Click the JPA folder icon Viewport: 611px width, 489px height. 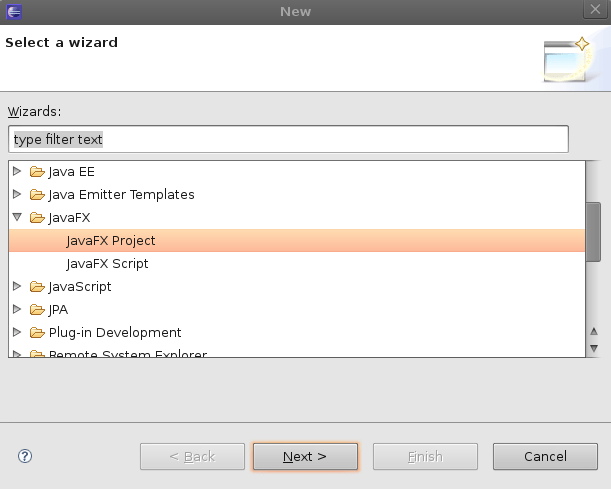click(37, 310)
